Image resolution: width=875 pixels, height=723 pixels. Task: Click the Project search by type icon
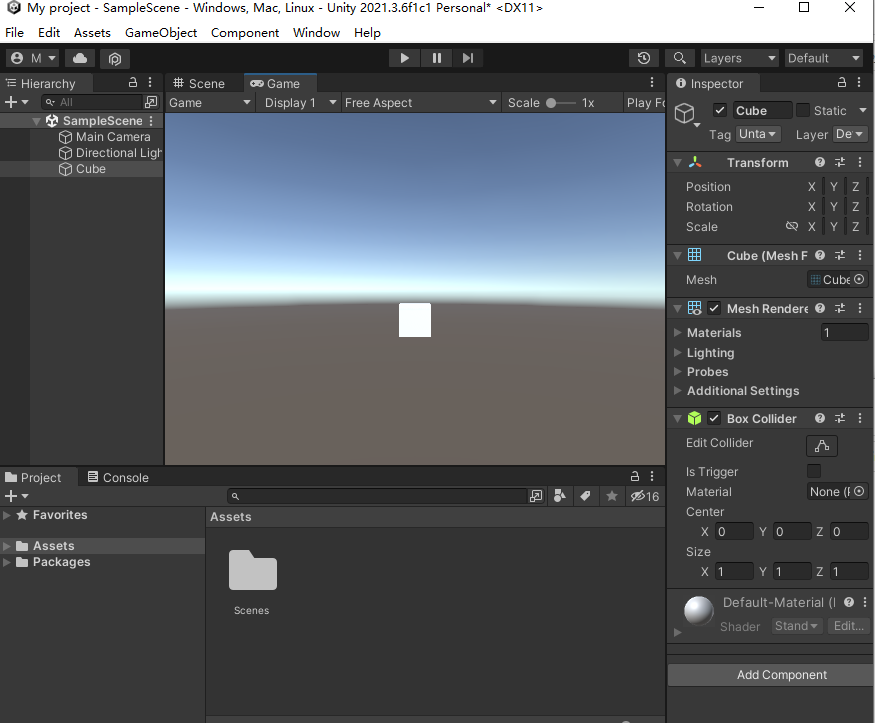[x=560, y=496]
